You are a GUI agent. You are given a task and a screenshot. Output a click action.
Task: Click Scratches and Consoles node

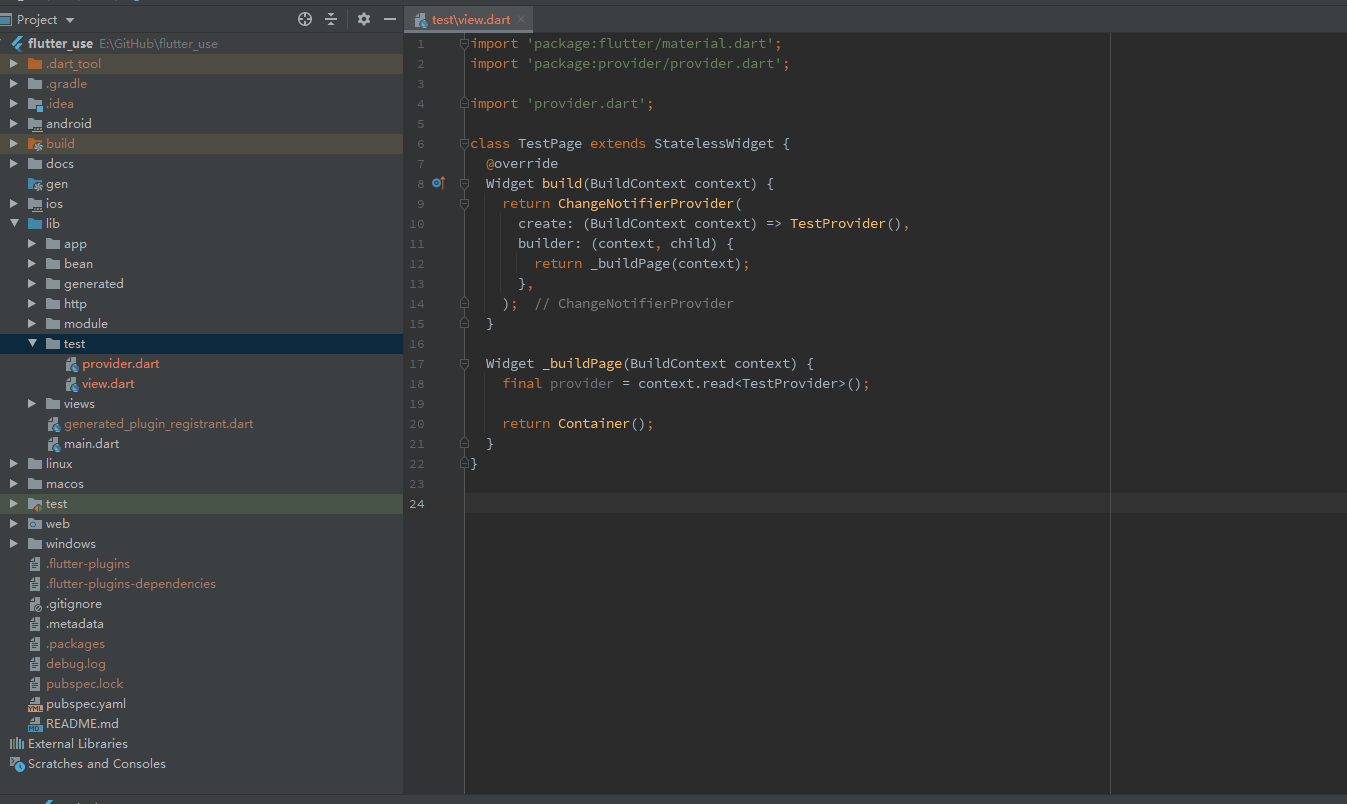(97, 764)
